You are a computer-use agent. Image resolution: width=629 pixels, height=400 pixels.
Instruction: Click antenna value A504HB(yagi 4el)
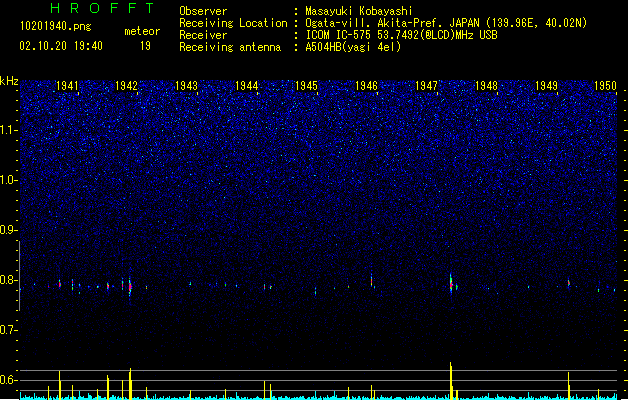tap(353, 47)
